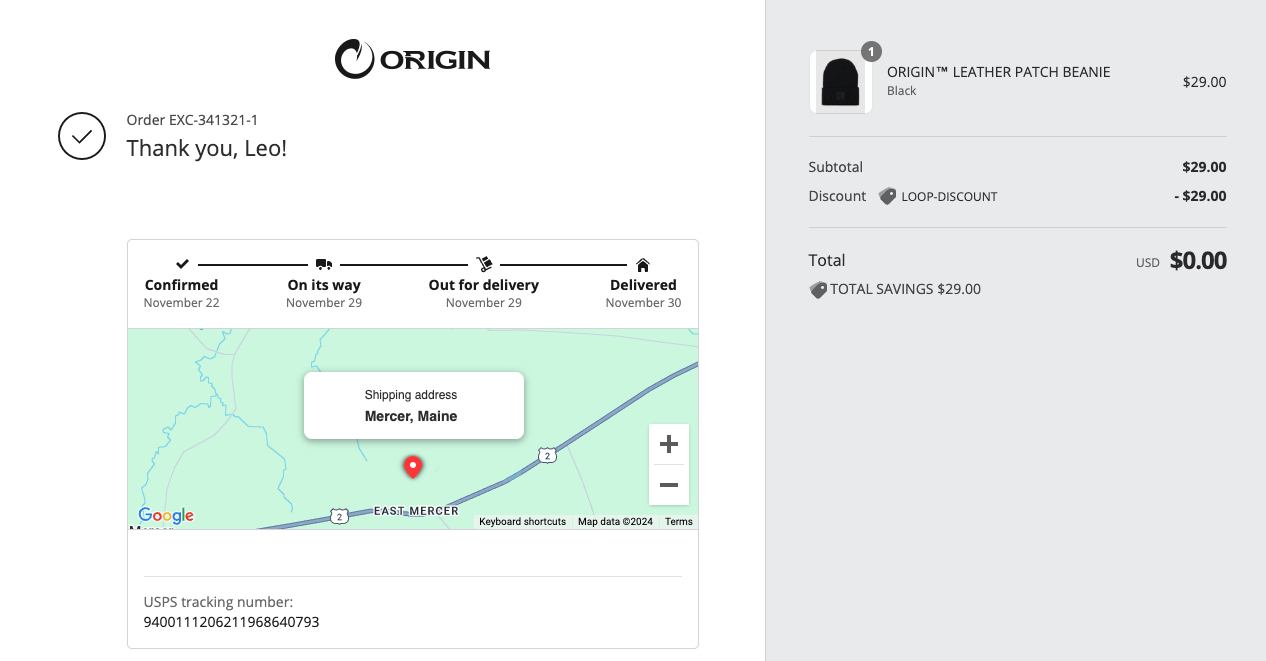Click the black beanie product thumbnail
This screenshot has width=1266, height=661.
pyautogui.click(x=840, y=82)
